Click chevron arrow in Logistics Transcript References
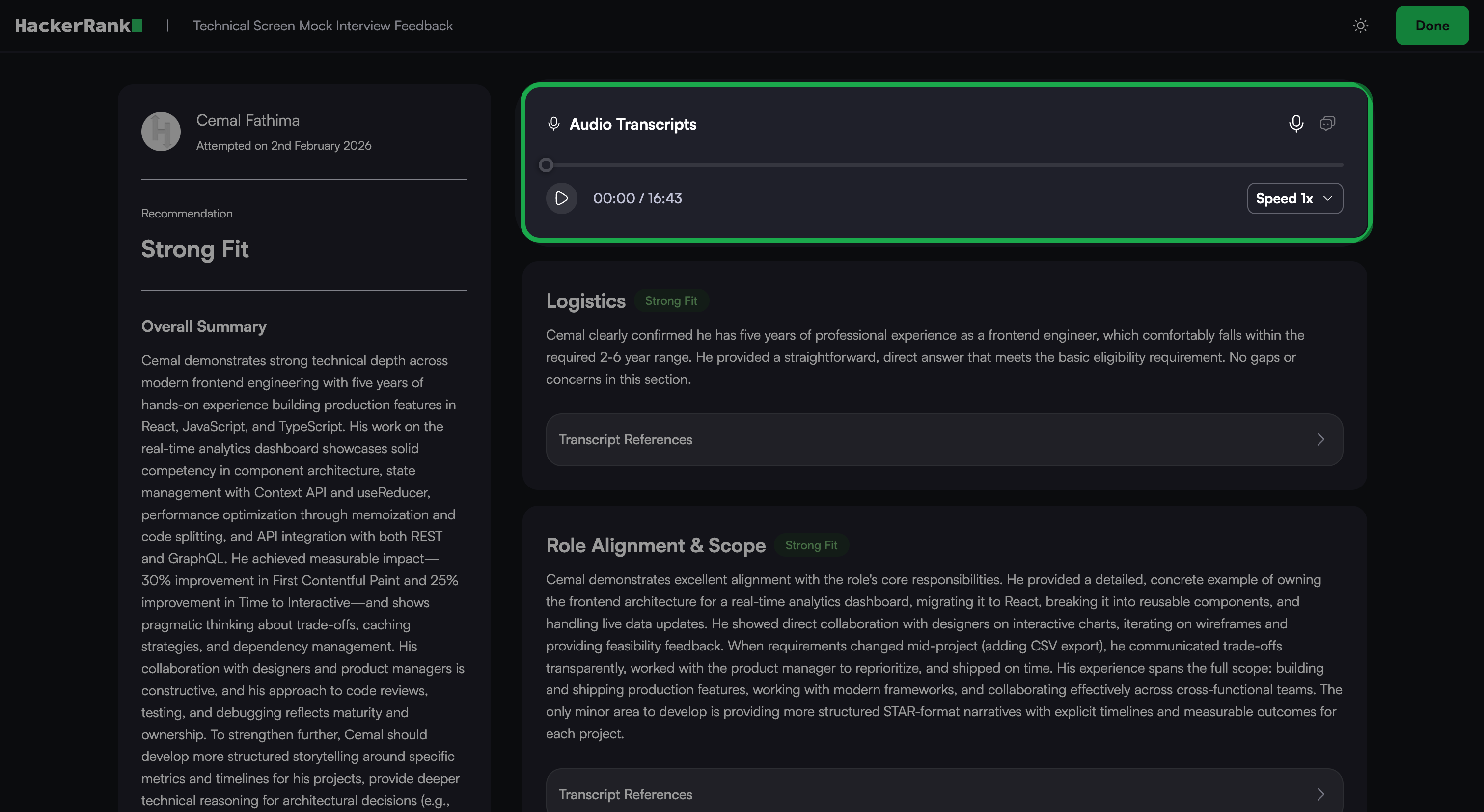The image size is (1484, 812). tap(1320, 439)
